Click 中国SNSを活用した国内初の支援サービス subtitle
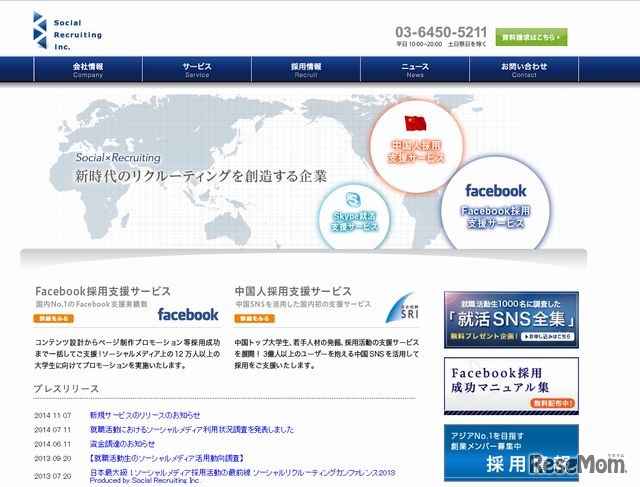 point(303,304)
